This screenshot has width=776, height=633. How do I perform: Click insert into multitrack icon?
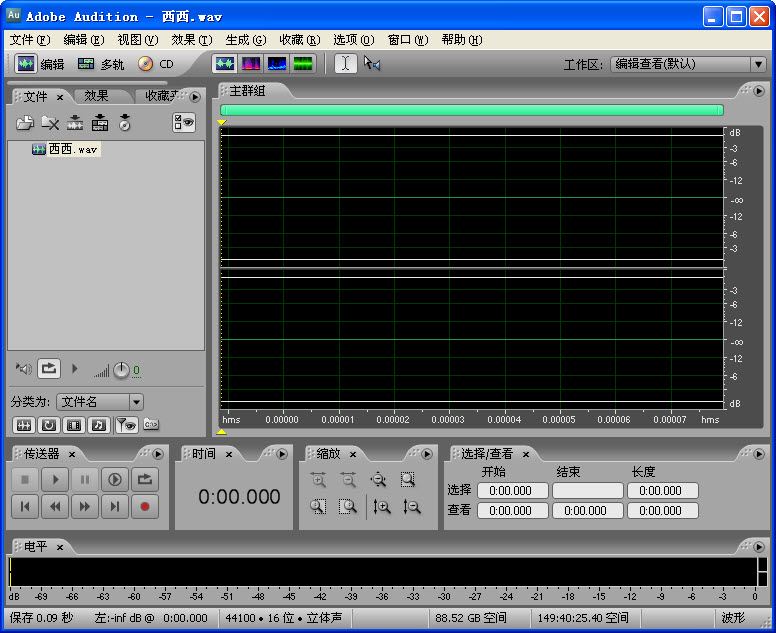click(x=99, y=122)
